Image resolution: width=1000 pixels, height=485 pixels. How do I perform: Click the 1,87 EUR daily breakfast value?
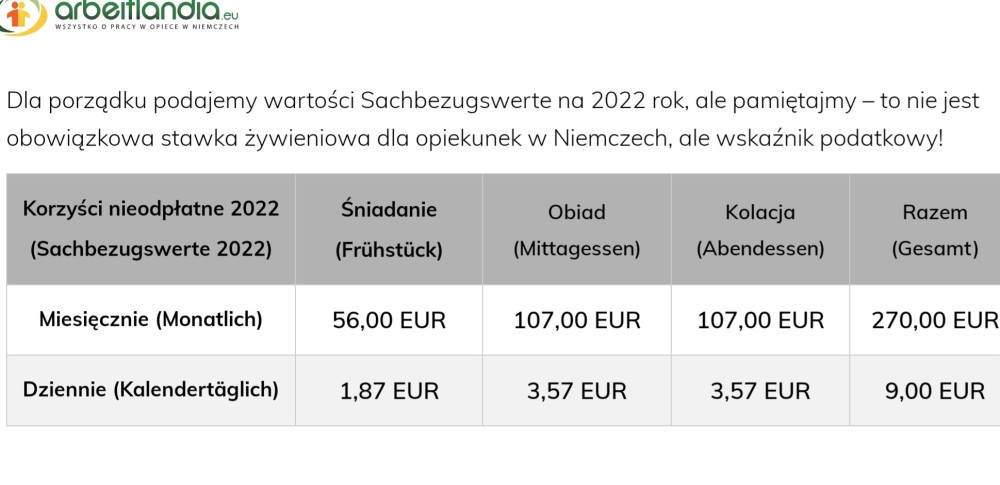389,391
